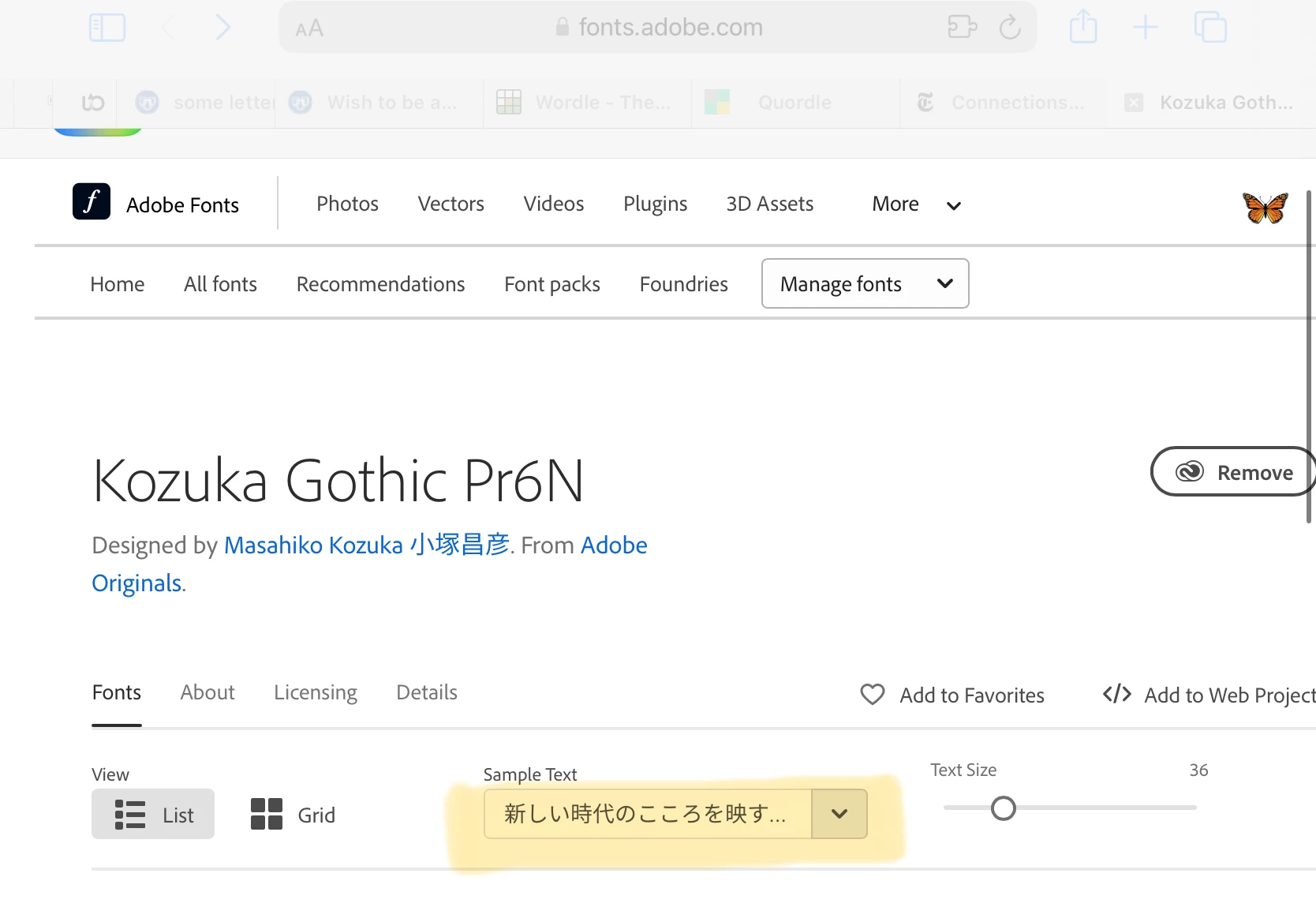Select the Details tab
The width and height of the screenshot is (1316, 907).
tap(427, 692)
